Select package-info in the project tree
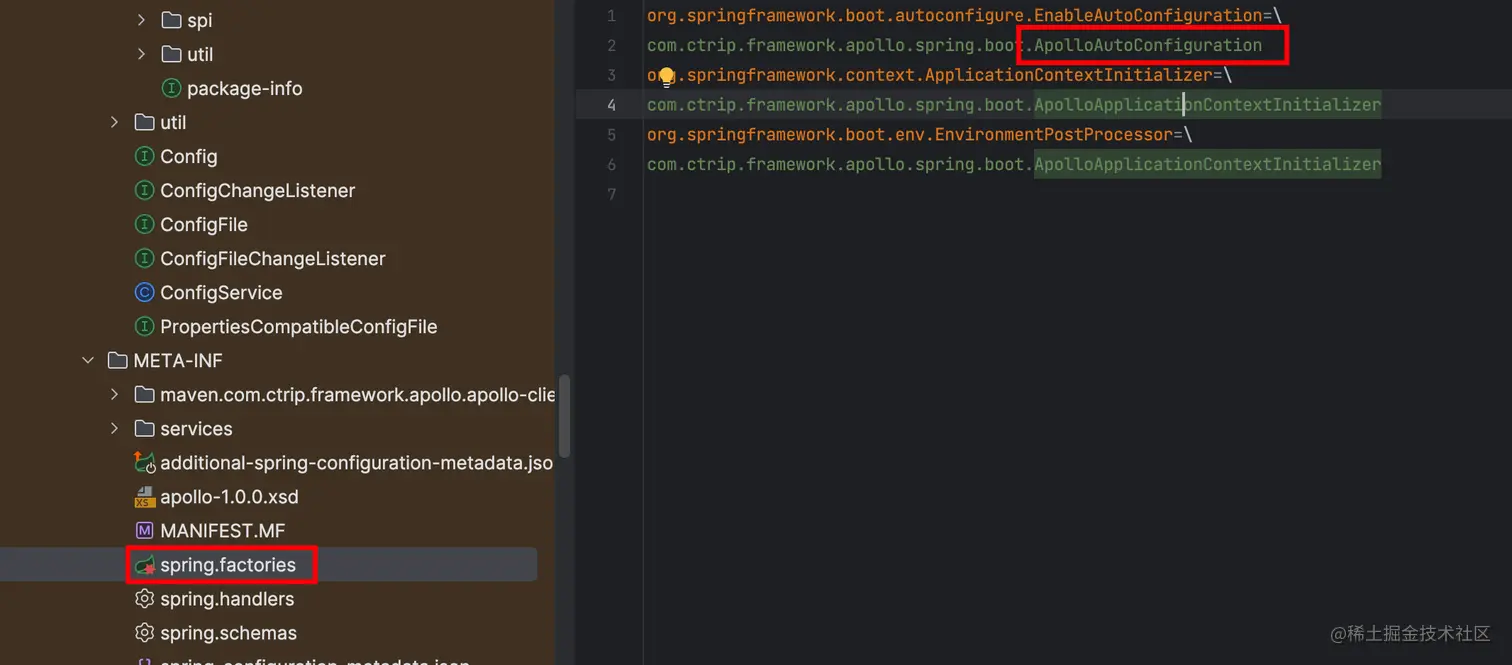Image resolution: width=1512 pixels, height=665 pixels. pyautogui.click(x=244, y=88)
